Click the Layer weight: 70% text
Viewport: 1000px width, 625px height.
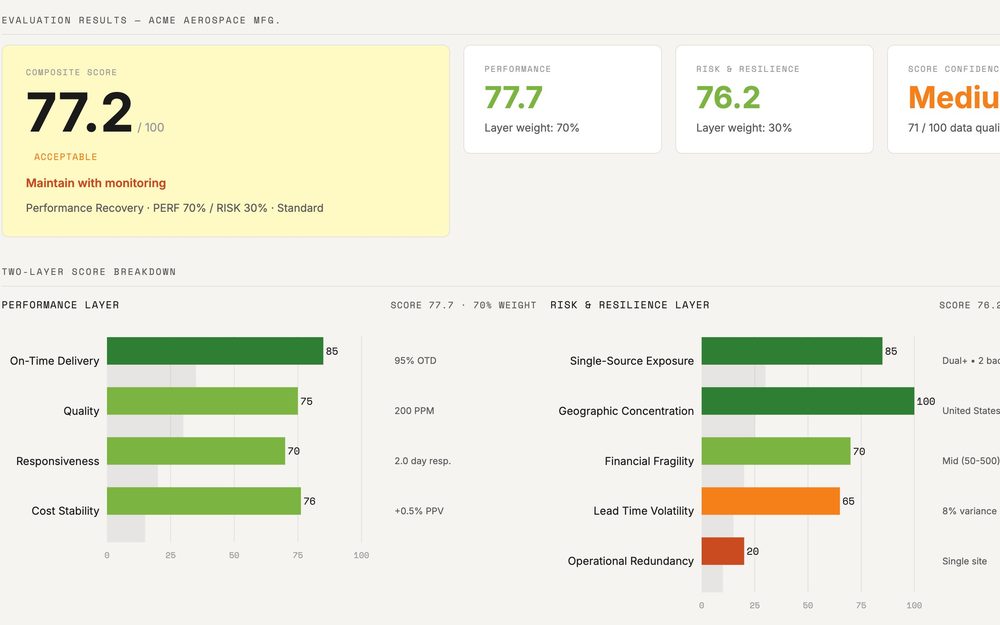532,128
